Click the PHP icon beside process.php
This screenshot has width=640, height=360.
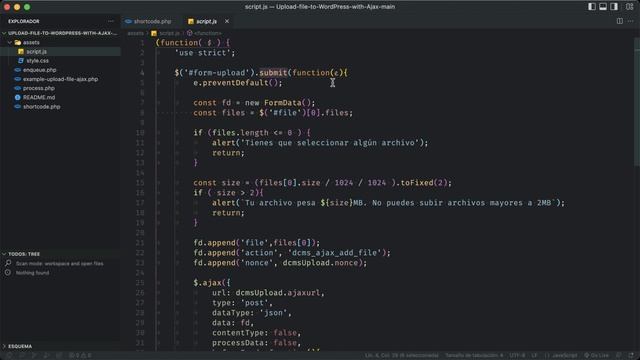18,88
